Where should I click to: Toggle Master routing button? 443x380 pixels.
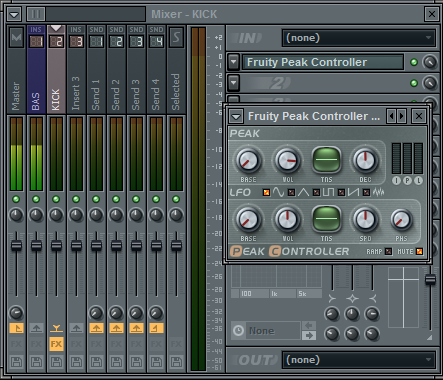pos(16,328)
